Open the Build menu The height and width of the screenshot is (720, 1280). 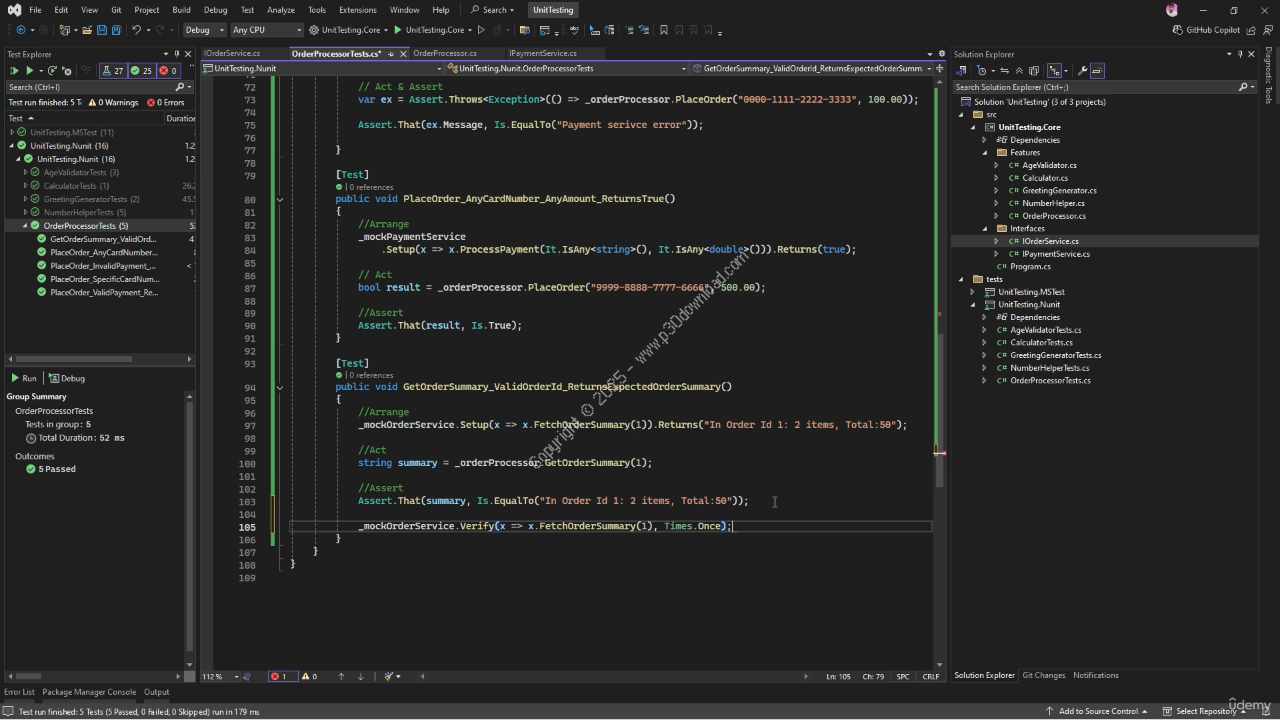(x=181, y=10)
